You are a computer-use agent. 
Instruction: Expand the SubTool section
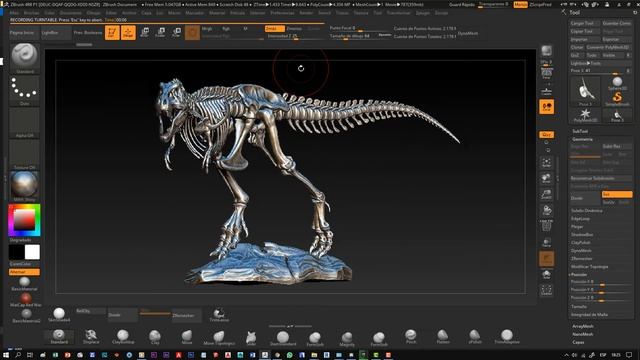(x=580, y=131)
